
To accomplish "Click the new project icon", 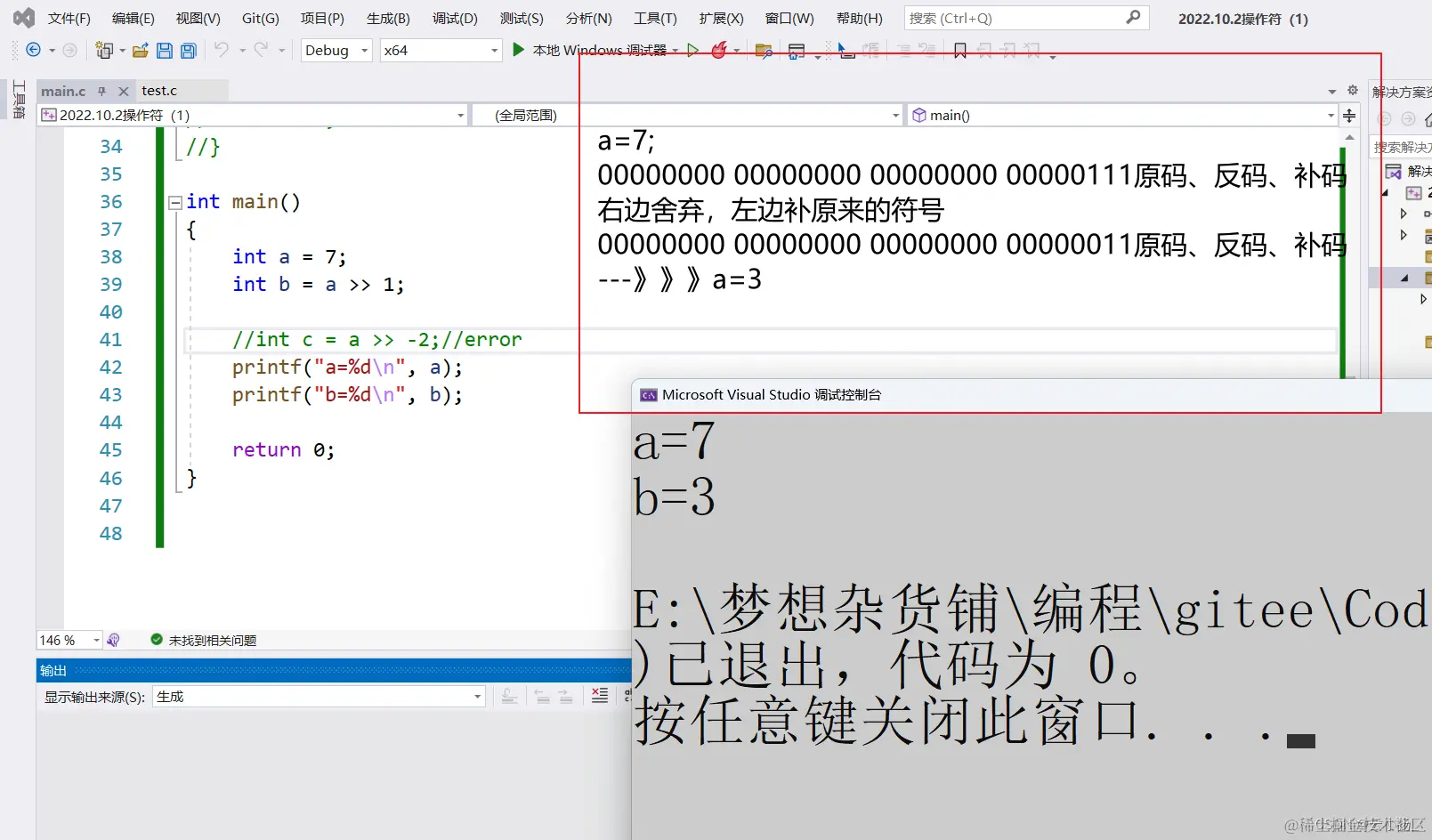I will point(104,51).
